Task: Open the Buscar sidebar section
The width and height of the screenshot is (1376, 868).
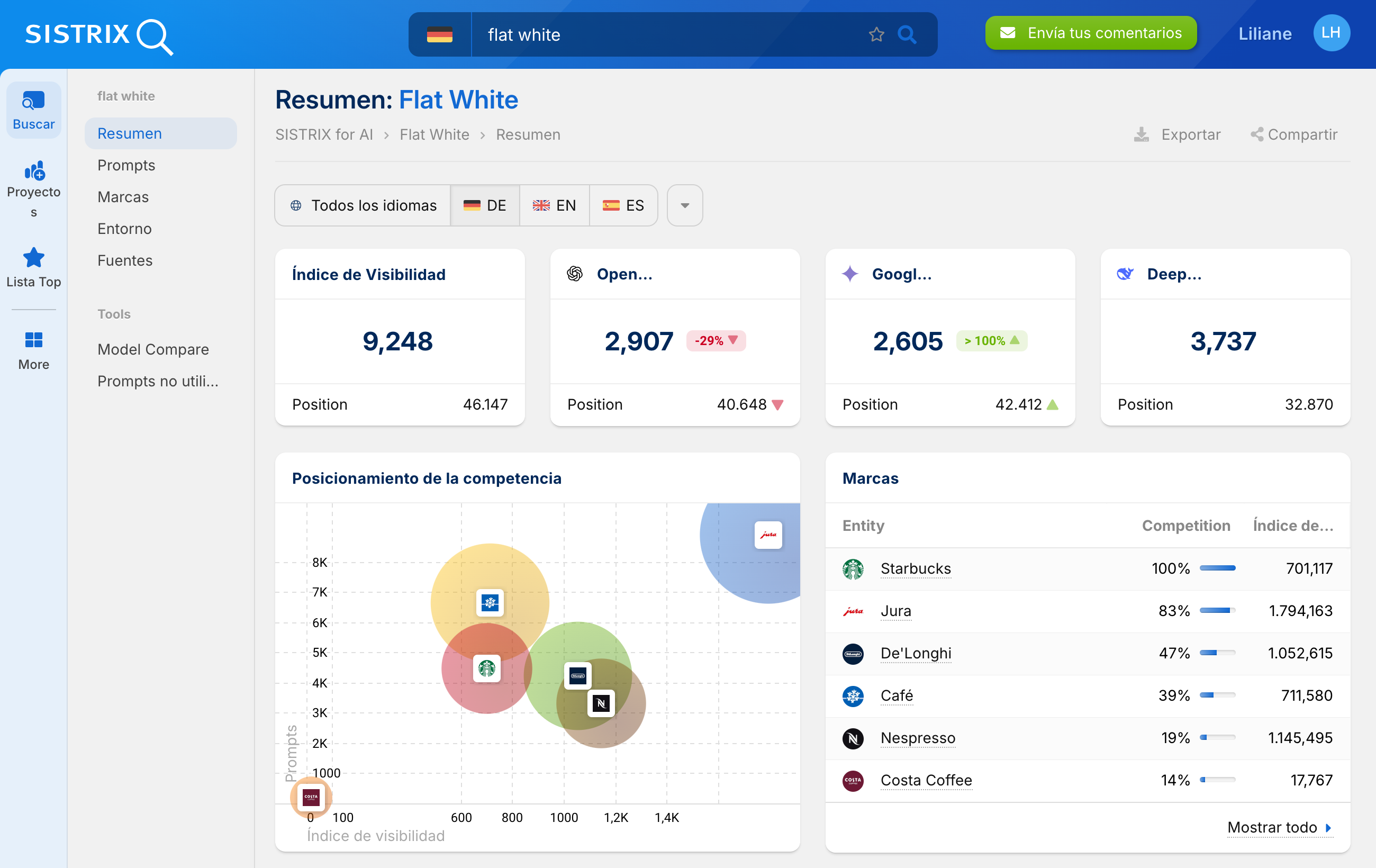Action: click(x=34, y=110)
